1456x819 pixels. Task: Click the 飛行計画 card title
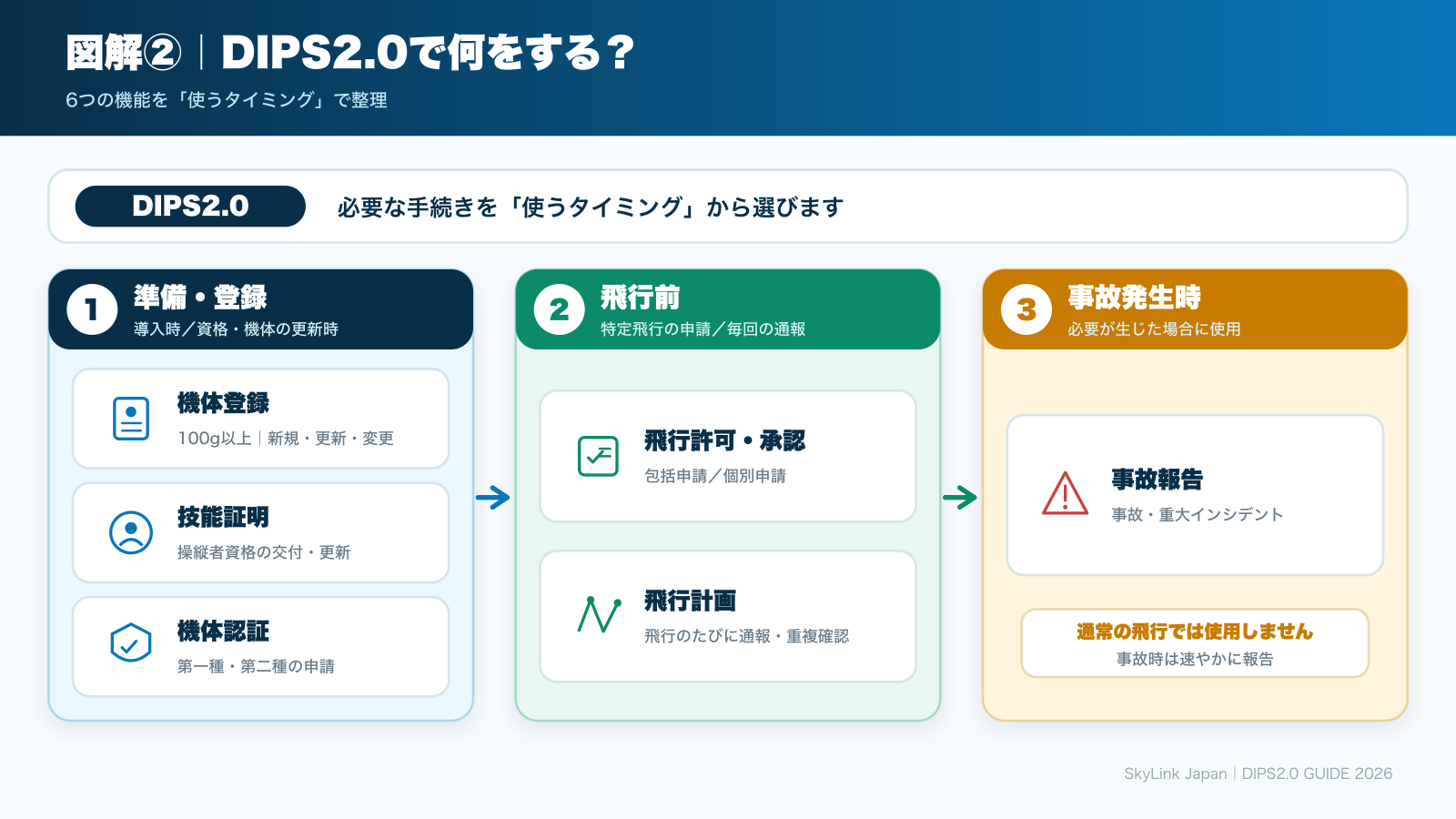click(690, 601)
